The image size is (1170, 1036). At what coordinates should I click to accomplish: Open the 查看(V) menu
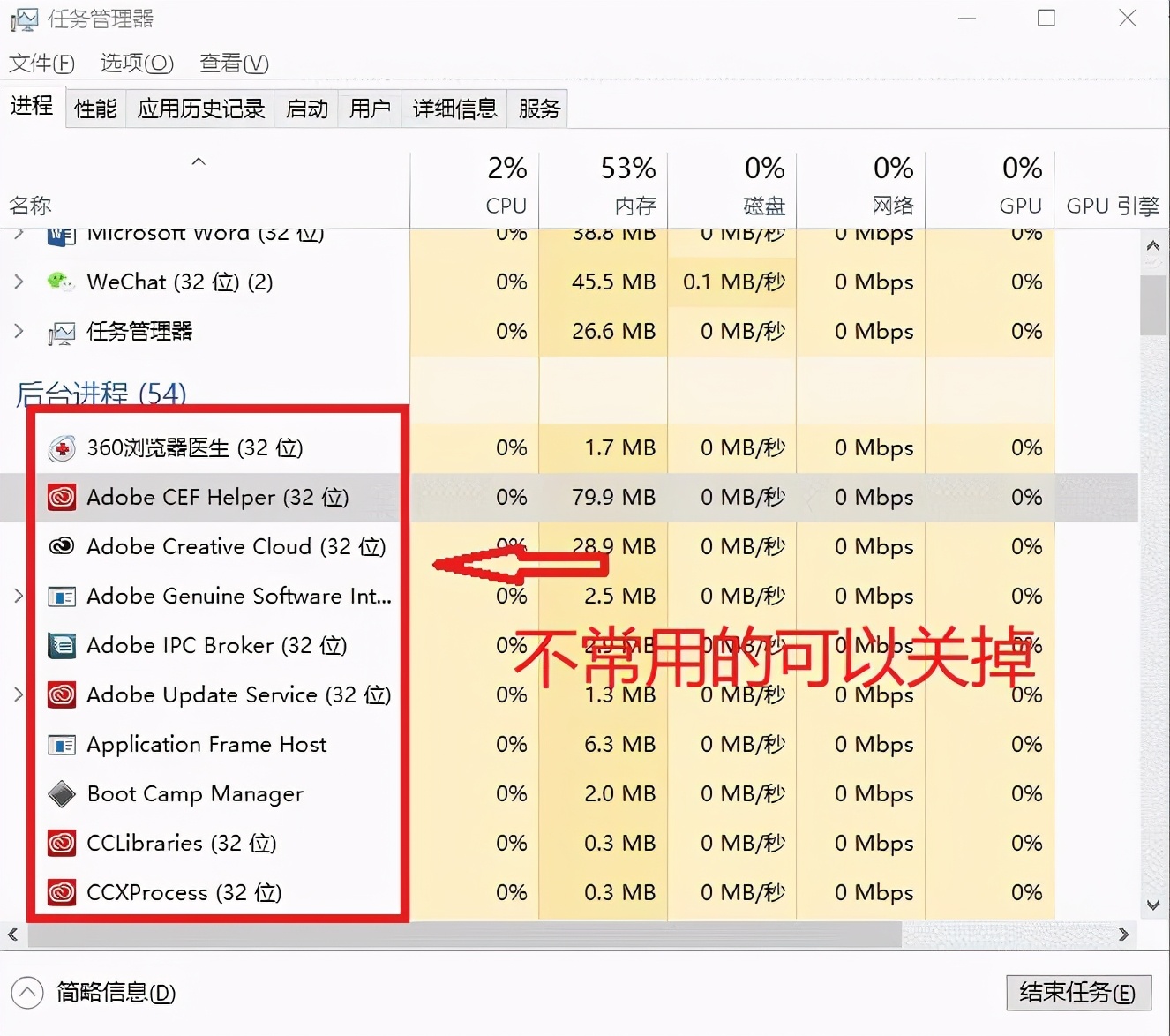click(x=233, y=63)
